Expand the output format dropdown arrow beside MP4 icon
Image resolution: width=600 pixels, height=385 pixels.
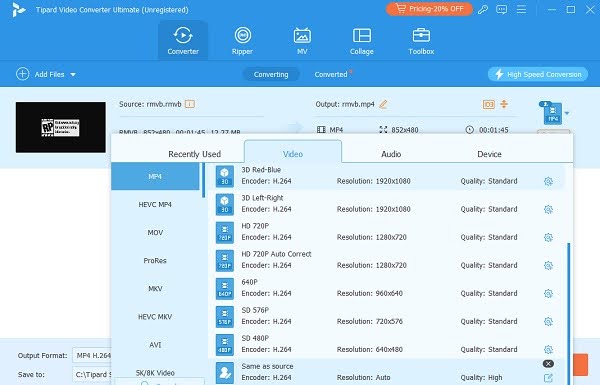[x=567, y=113]
